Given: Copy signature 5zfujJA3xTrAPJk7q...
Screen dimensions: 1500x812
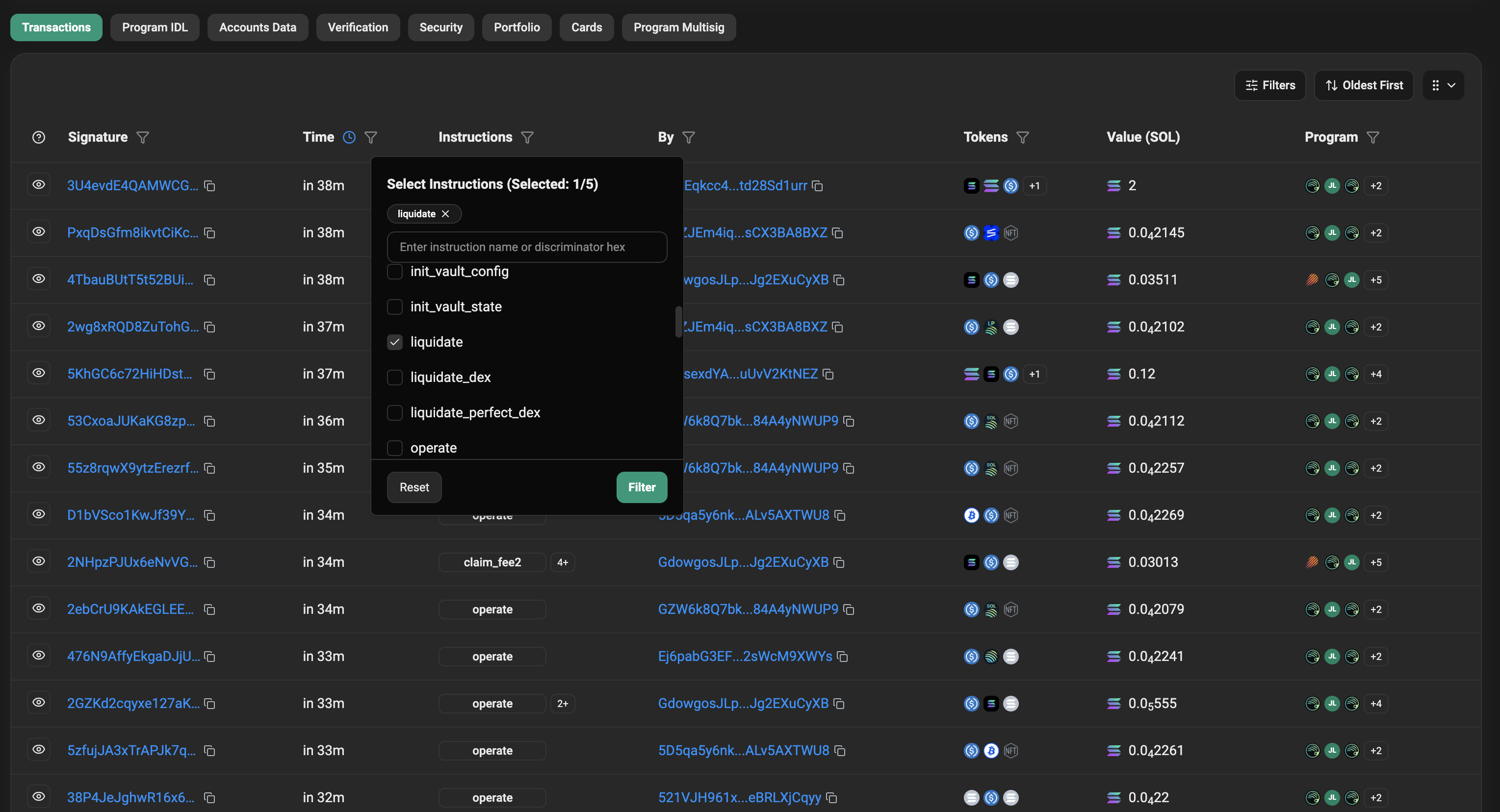Looking at the screenshot, I should (209, 752).
